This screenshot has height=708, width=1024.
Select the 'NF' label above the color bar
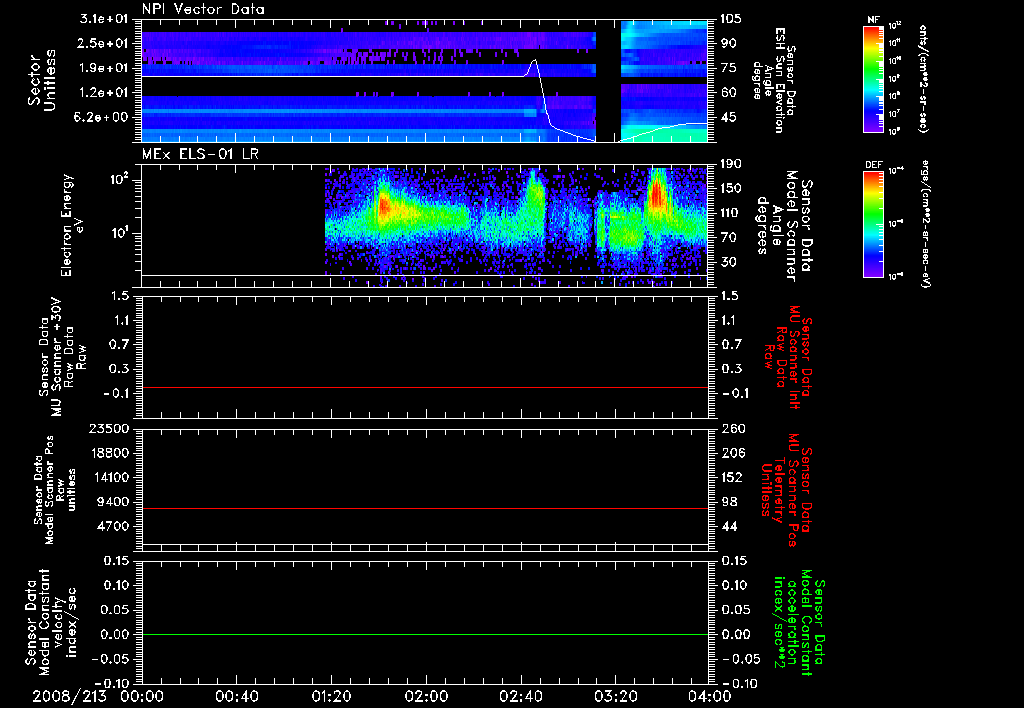(874, 20)
